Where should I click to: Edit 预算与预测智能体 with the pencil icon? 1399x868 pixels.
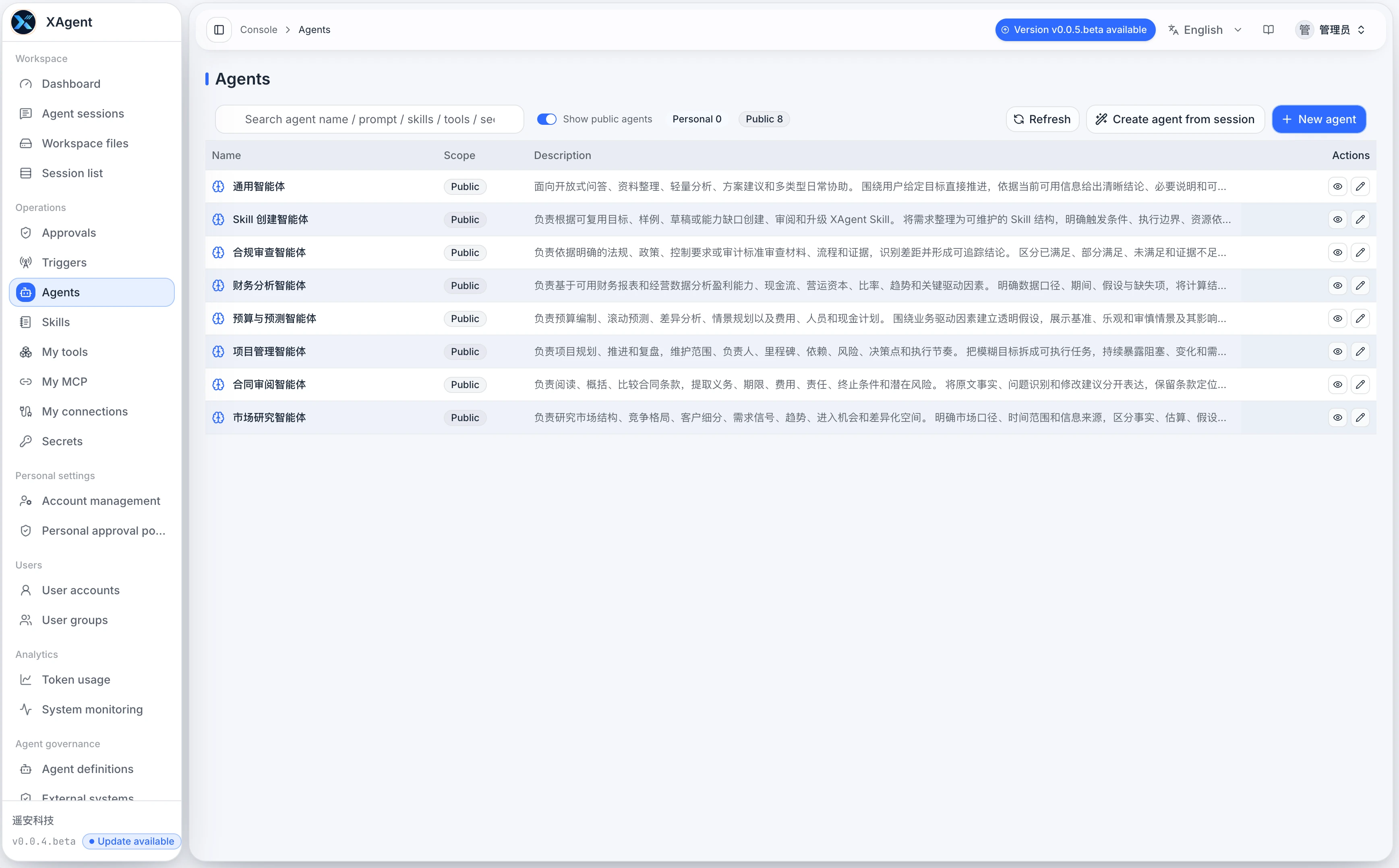[1360, 318]
